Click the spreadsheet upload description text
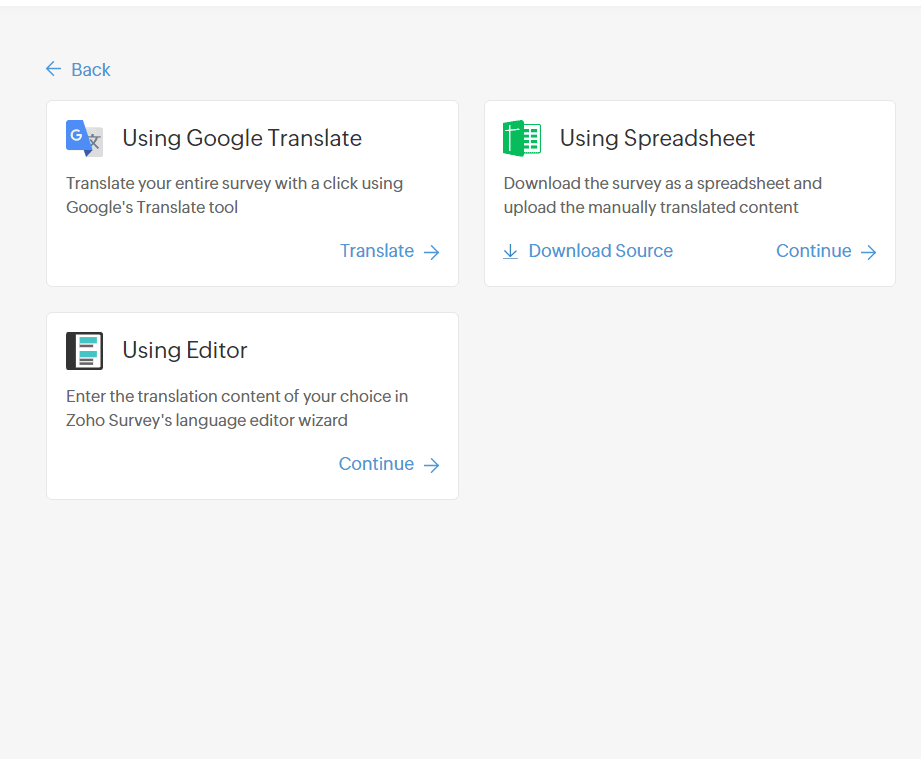The width and height of the screenshot is (921, 759). [662, 195]
